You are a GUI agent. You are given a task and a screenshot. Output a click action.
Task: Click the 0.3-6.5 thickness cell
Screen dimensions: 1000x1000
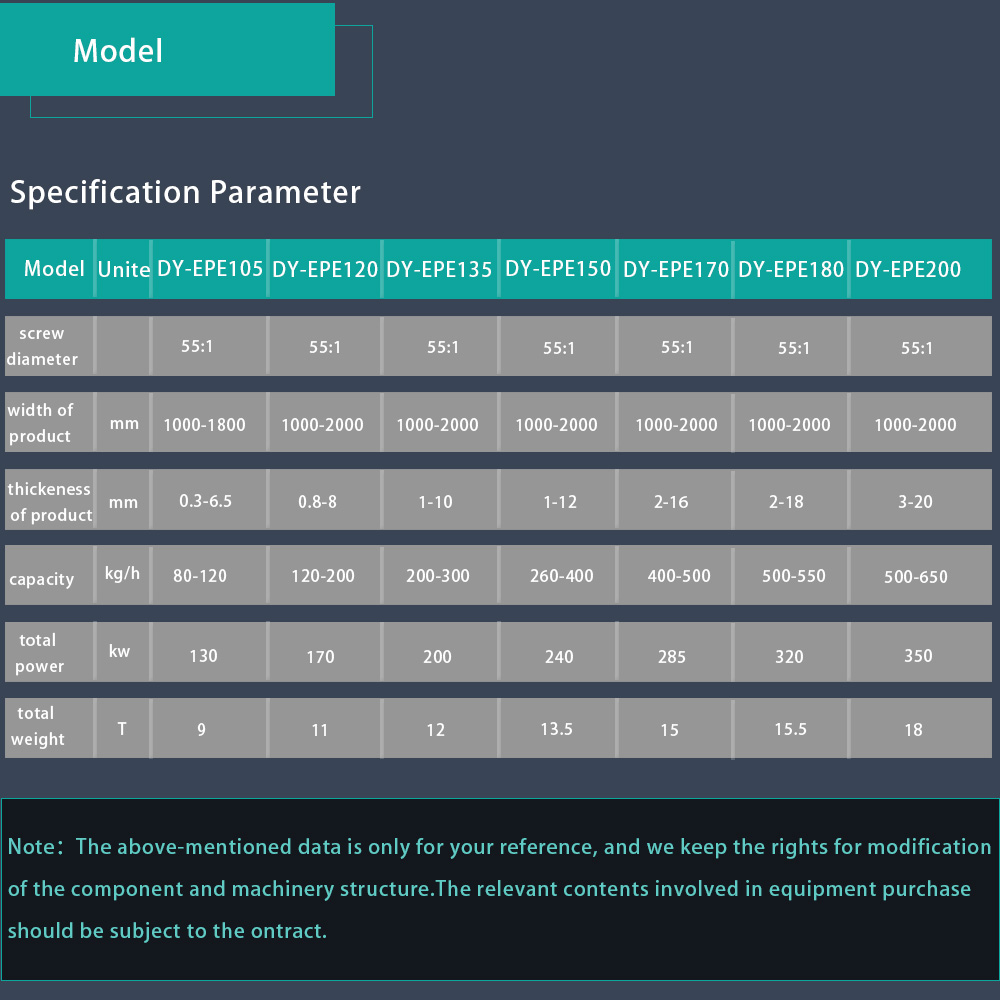tap(205, 501)
